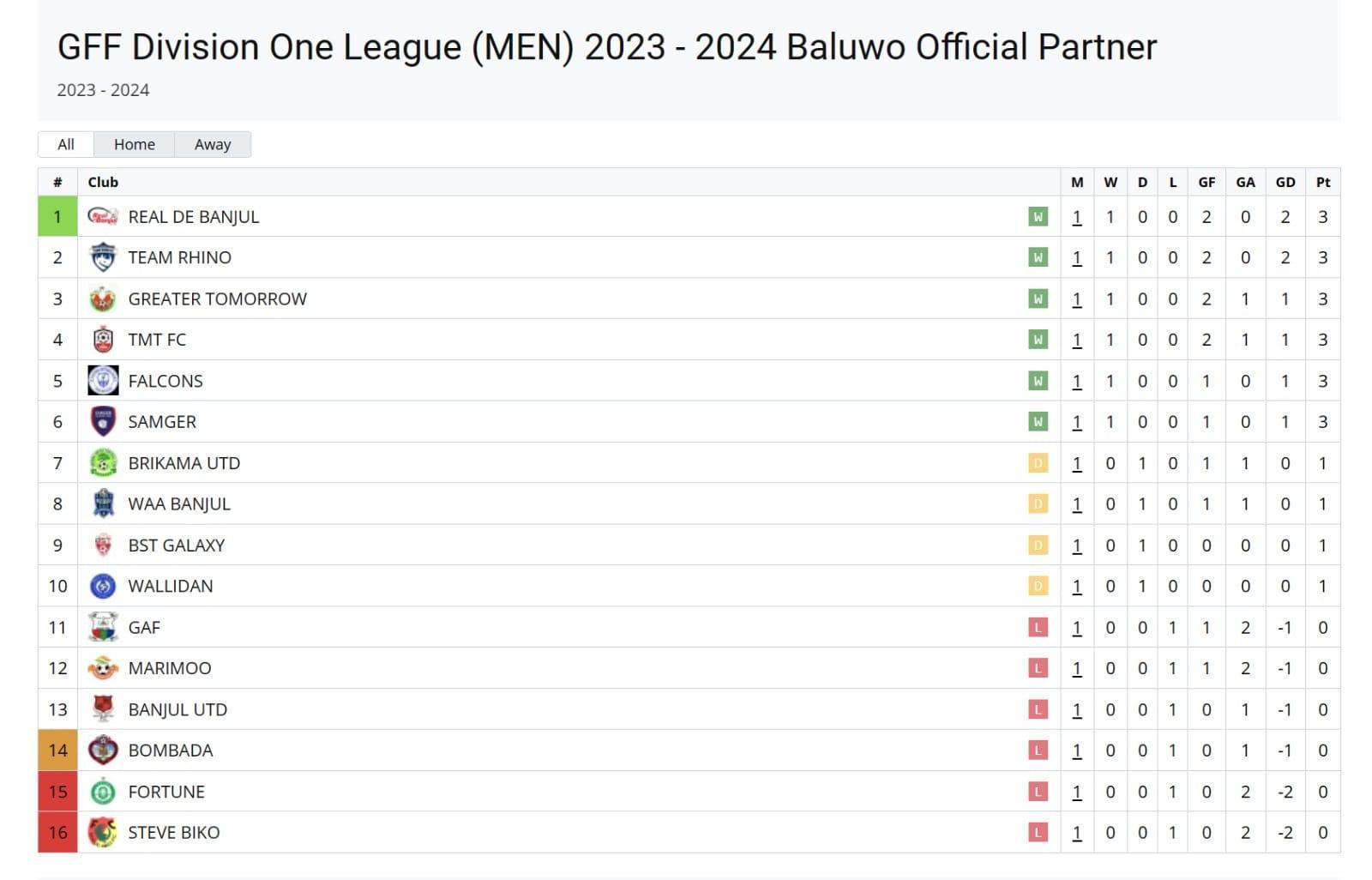Select the Samger club crest
Viewport: 1372px width, 880px height.
(102, 421)
